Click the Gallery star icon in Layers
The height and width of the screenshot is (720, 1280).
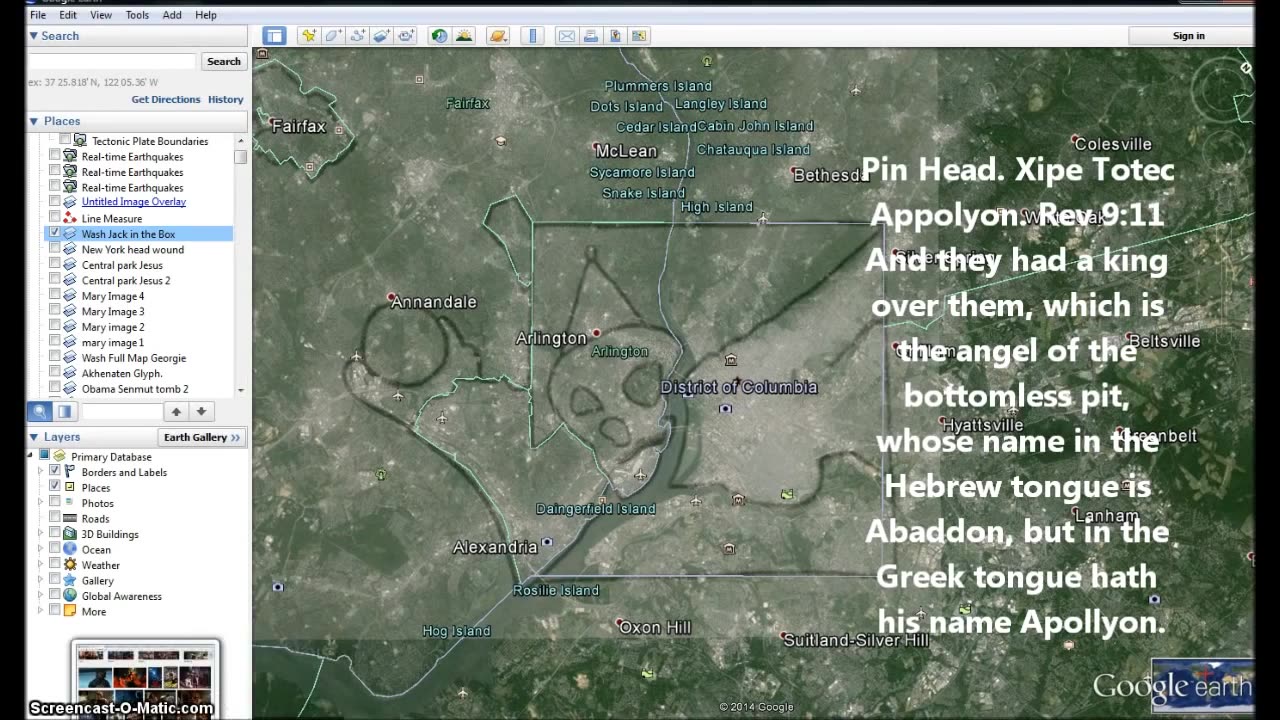coord(70,580)
